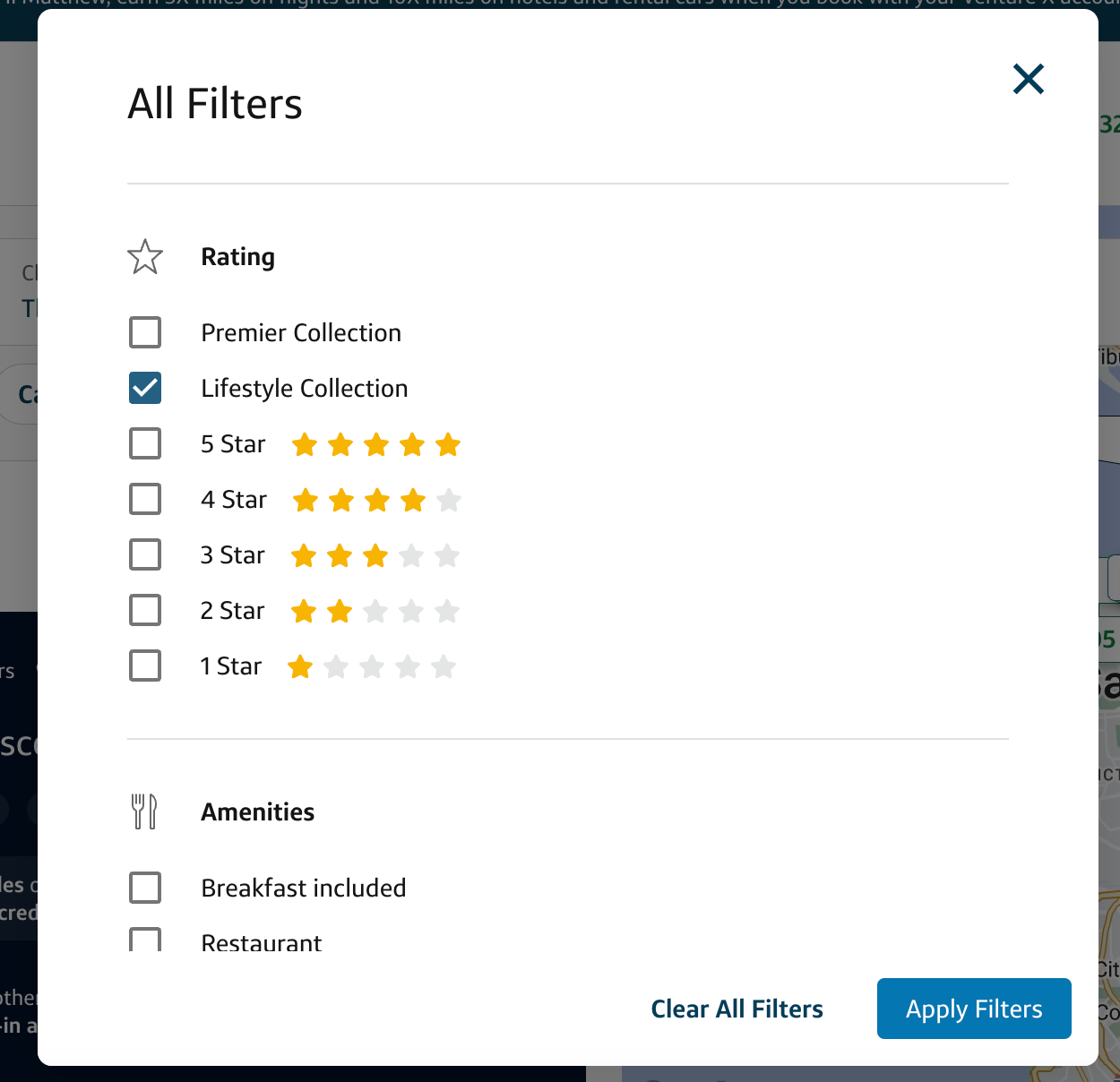Check the 1 Star rating checkbox

tap(145, 666)
